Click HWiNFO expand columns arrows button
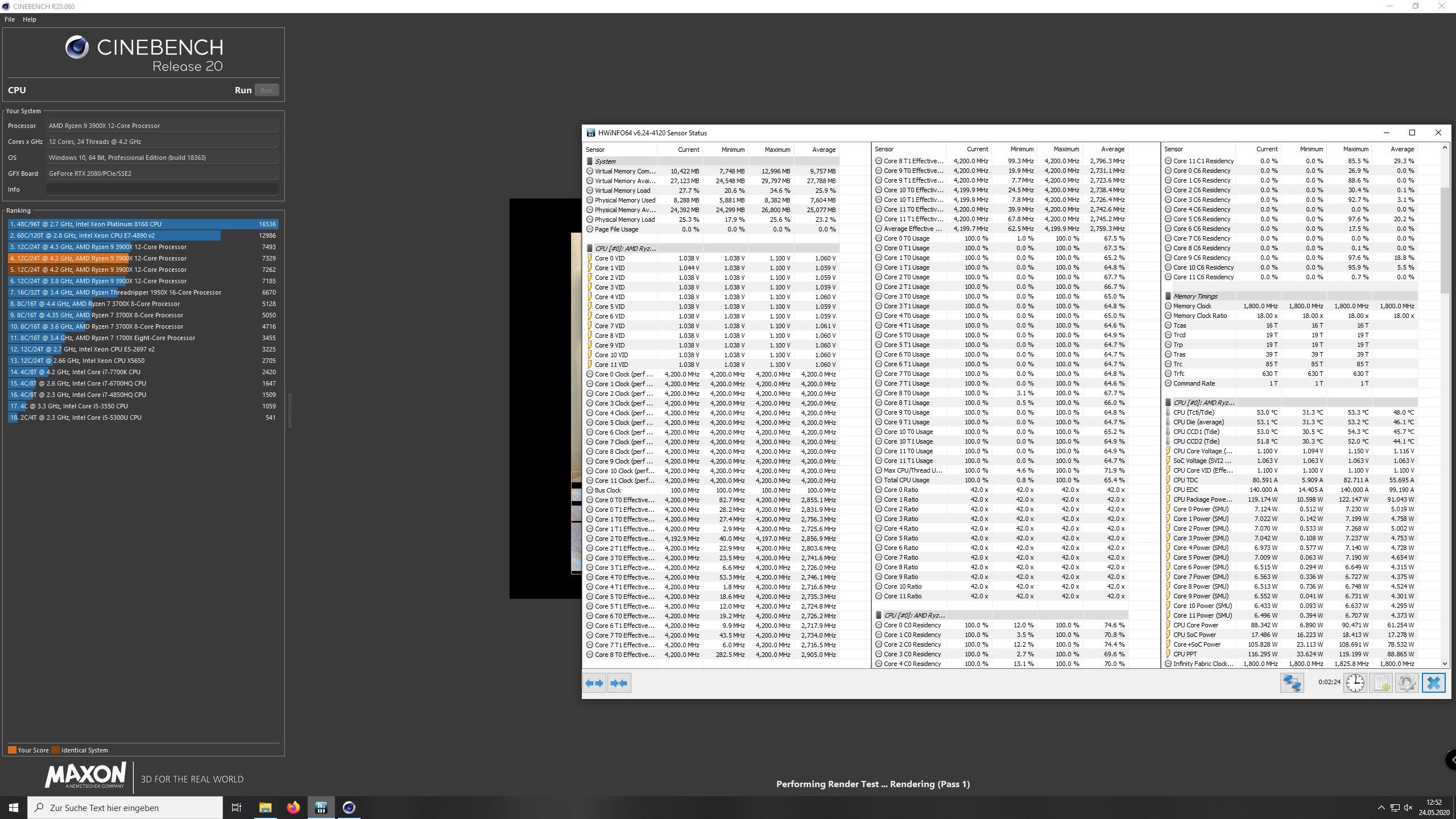This screenshot has width=1456, height=819. (x=594, y=683)
